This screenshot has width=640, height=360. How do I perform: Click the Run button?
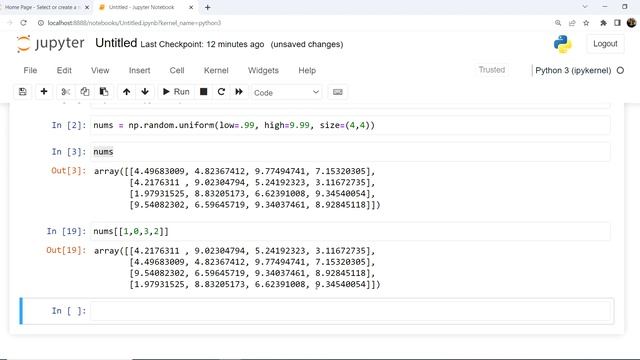tap(176, 92)
